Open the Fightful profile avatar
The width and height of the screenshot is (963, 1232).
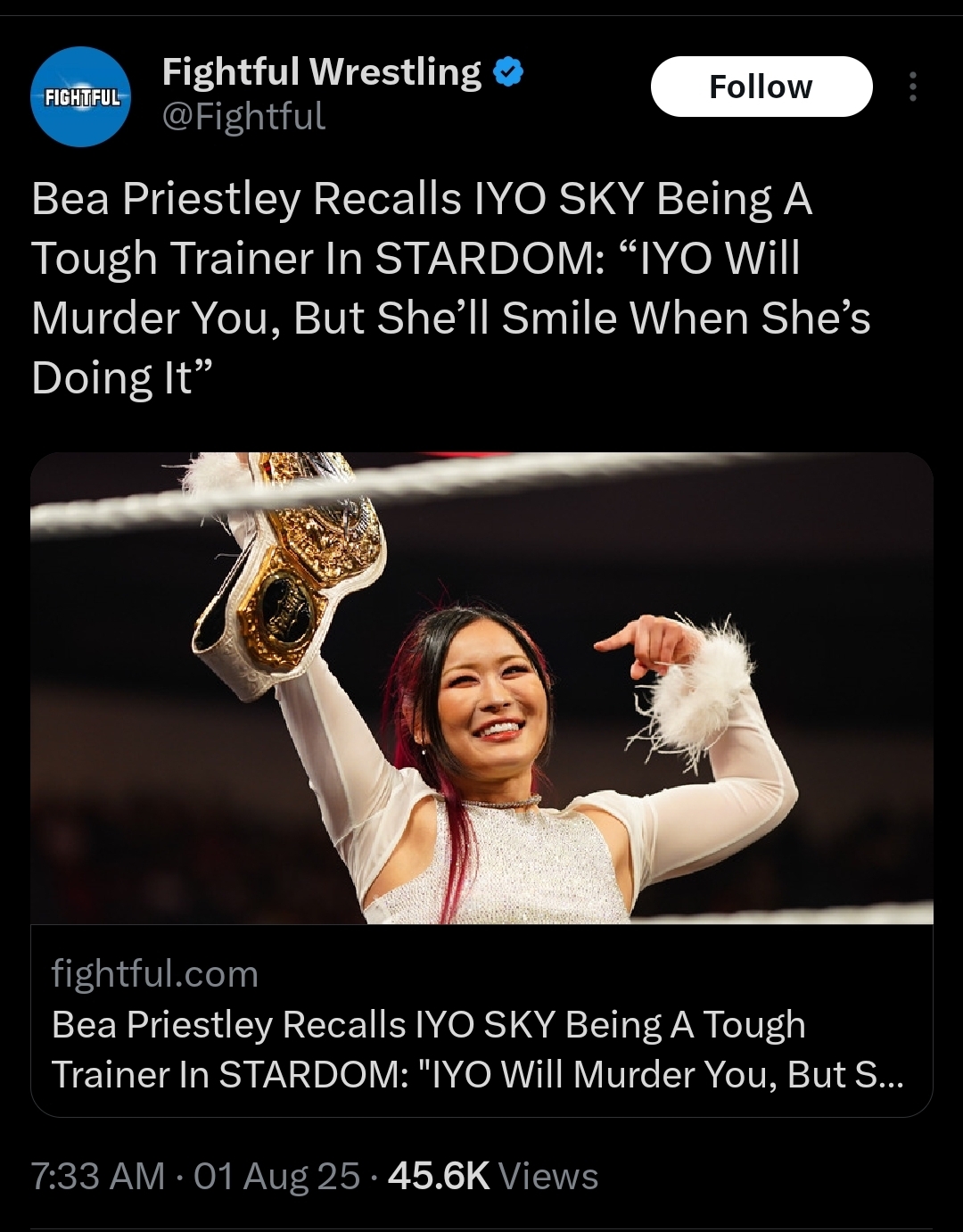tap(81, 96)
